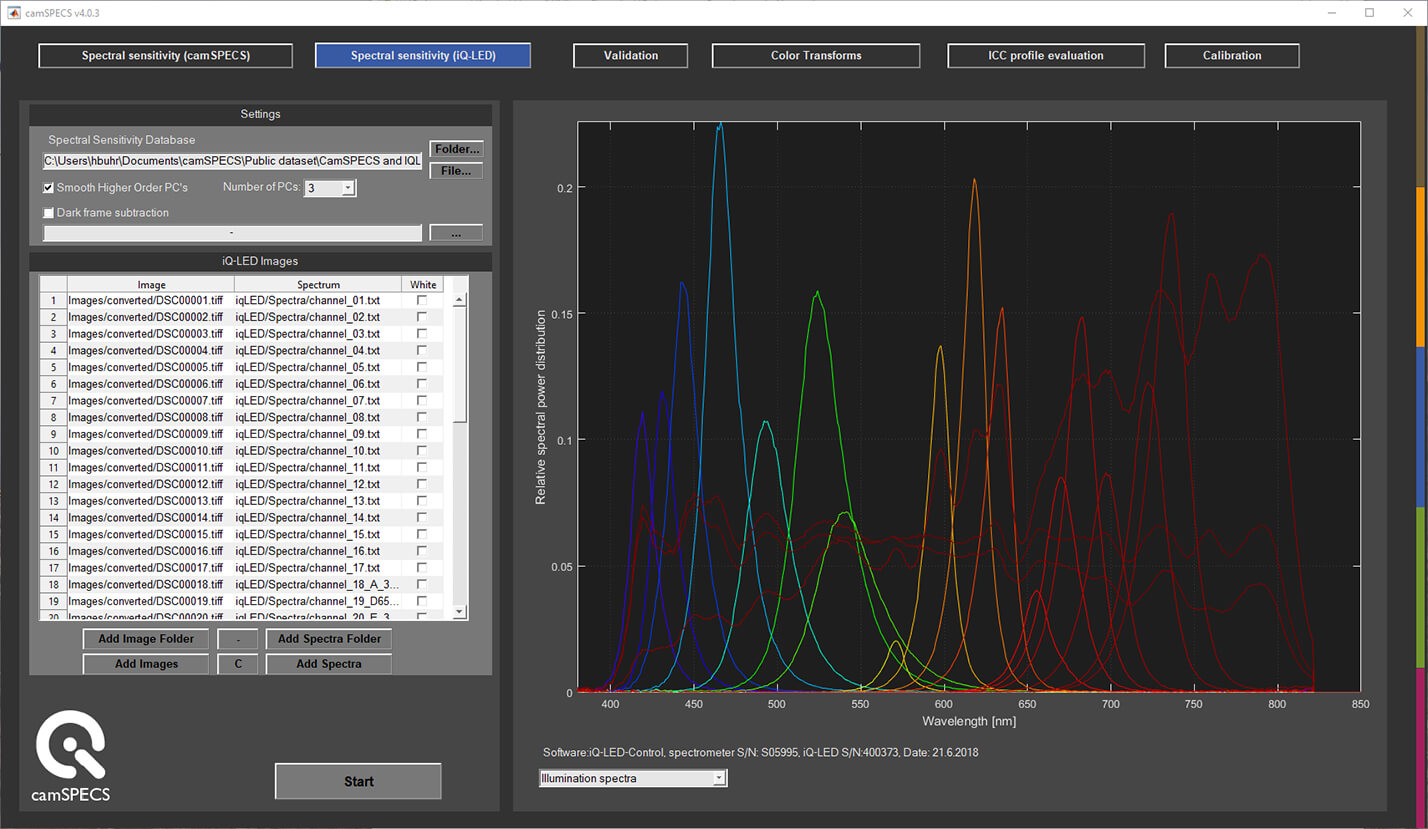Go to the Validation tab
The width and height of the screenshot is (1428, 829).
631,56
